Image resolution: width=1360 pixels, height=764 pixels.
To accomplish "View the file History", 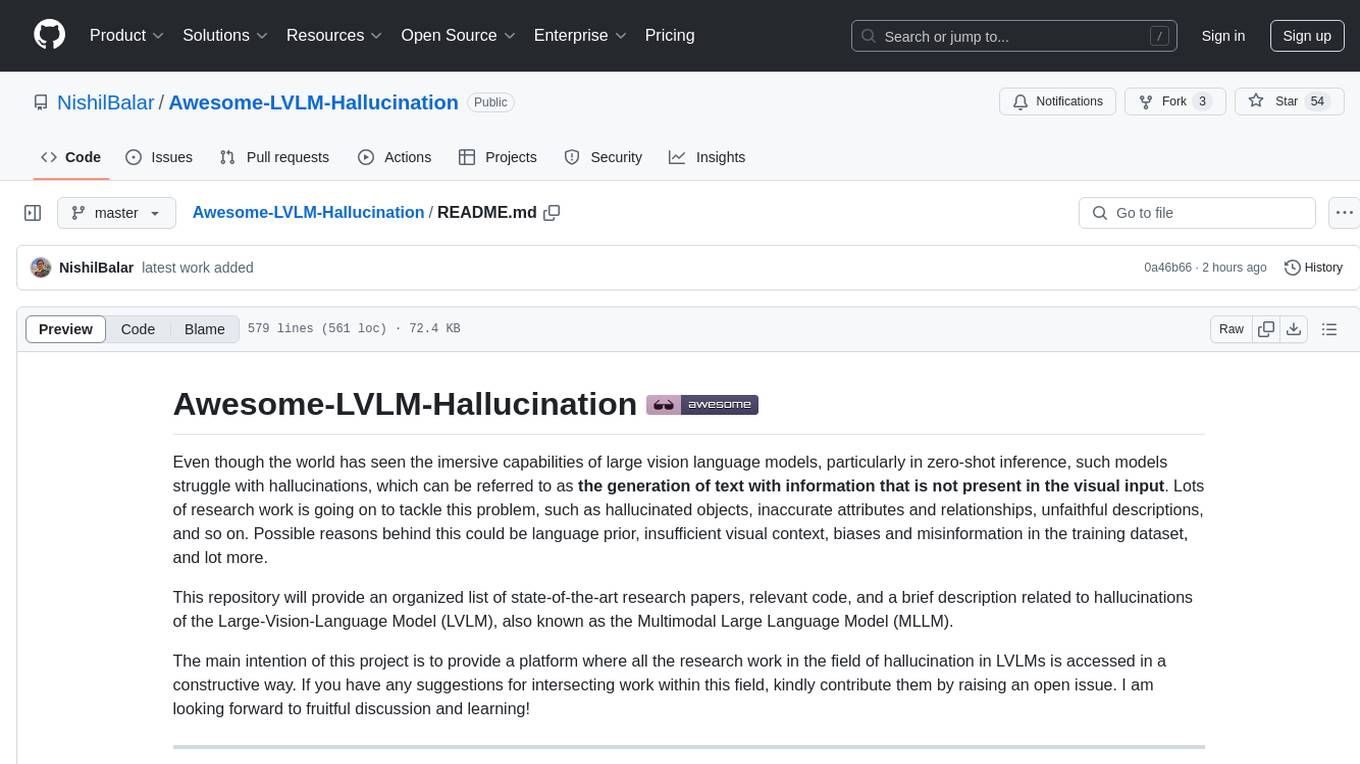I will 1313,267.
